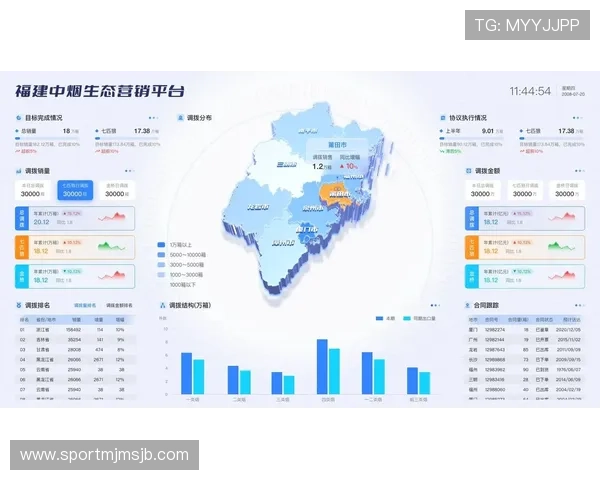Image resolution: width=600 pixels, height=480 pixels.
Task: Click the 调拨排名 medal icon
Action: pos(19,305)
